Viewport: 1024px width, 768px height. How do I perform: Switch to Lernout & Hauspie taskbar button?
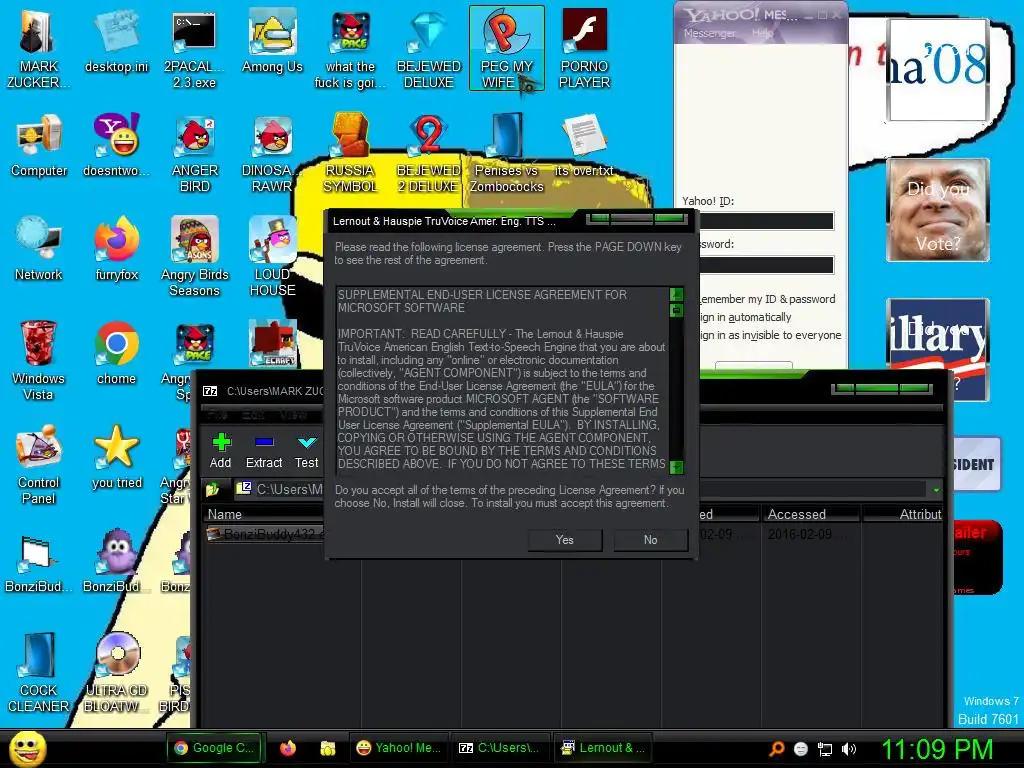(602, 748)
